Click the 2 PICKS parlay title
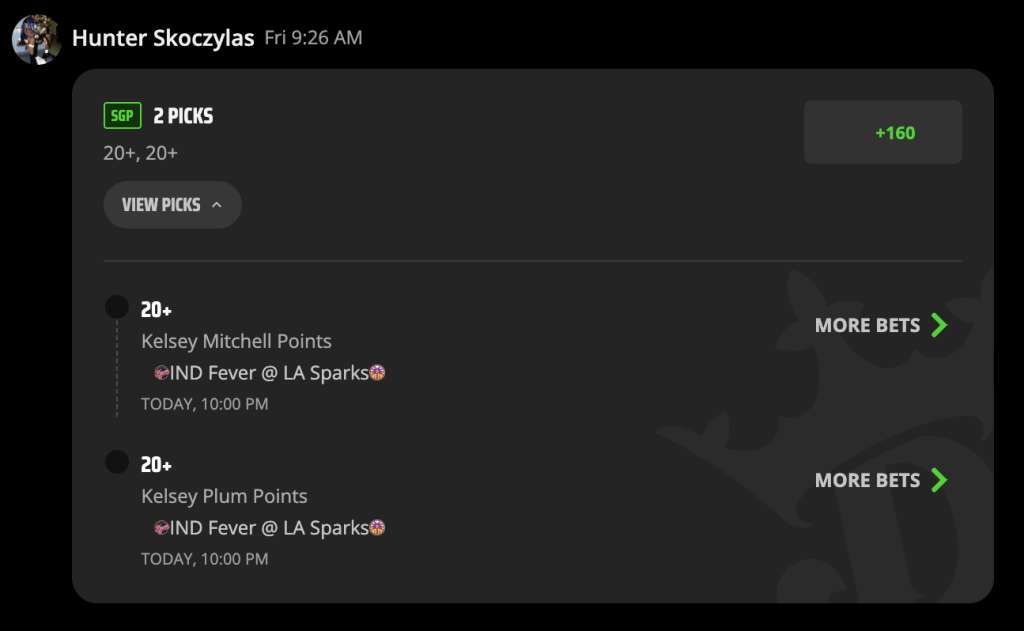 [183, 116]
